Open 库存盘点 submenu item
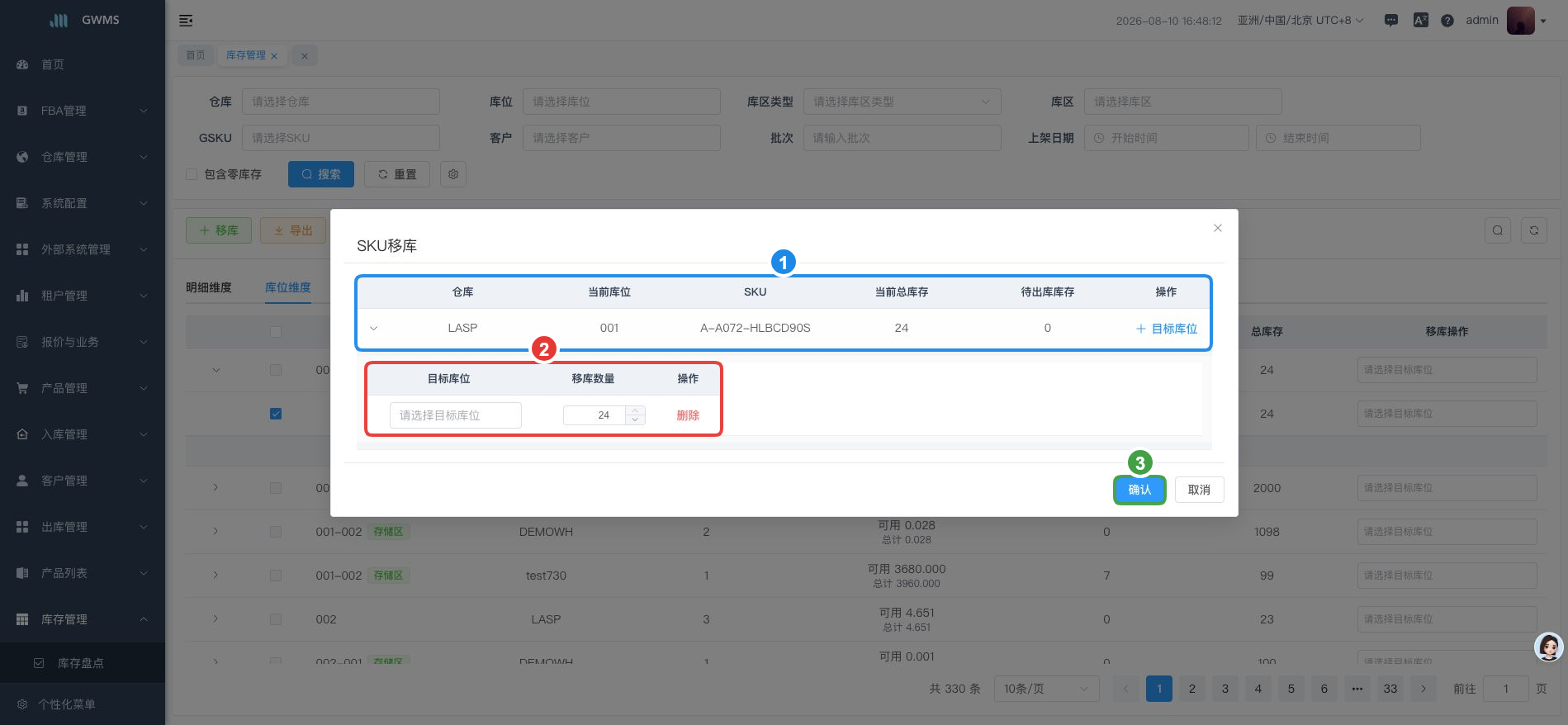The image size is (1568, 725). click(83, 663)
